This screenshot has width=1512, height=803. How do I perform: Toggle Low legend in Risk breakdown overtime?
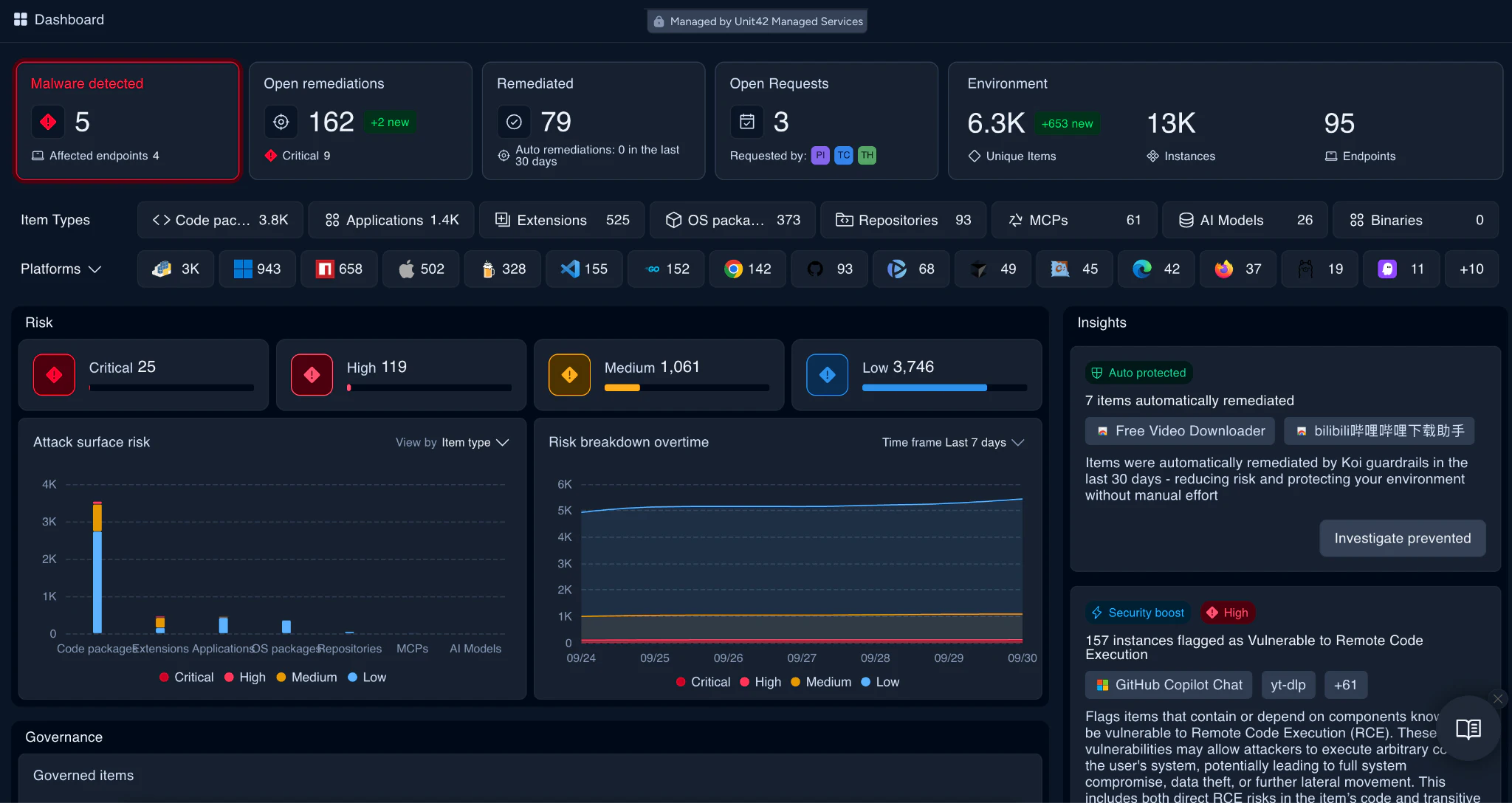click(880, 682)
